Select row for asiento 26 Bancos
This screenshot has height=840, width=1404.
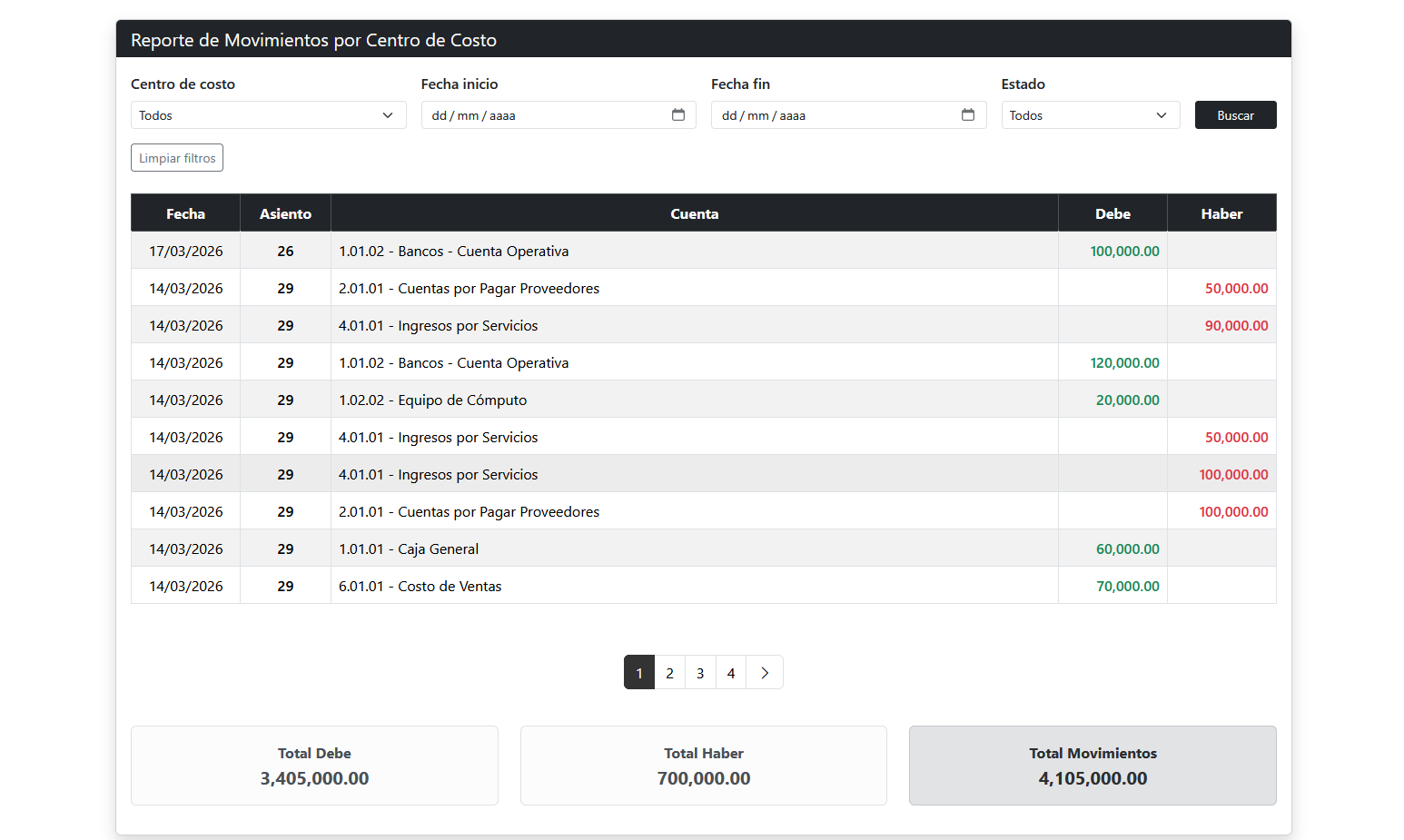(694, 251)
